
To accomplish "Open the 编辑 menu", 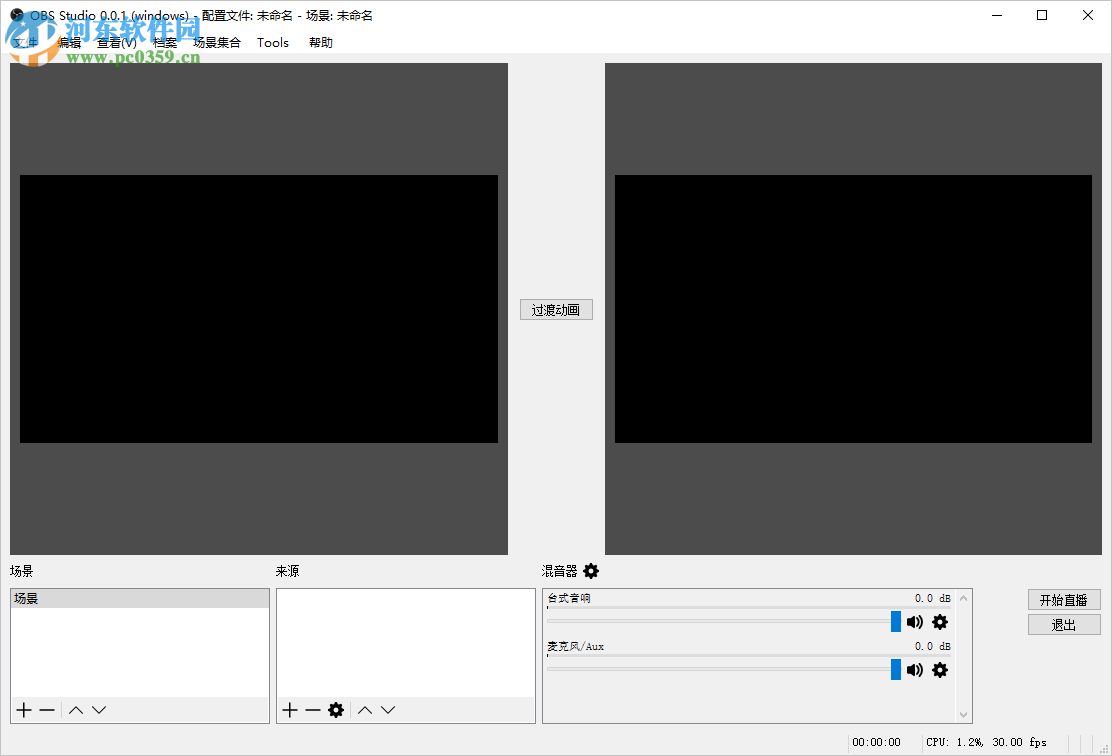I will point(70,43).
